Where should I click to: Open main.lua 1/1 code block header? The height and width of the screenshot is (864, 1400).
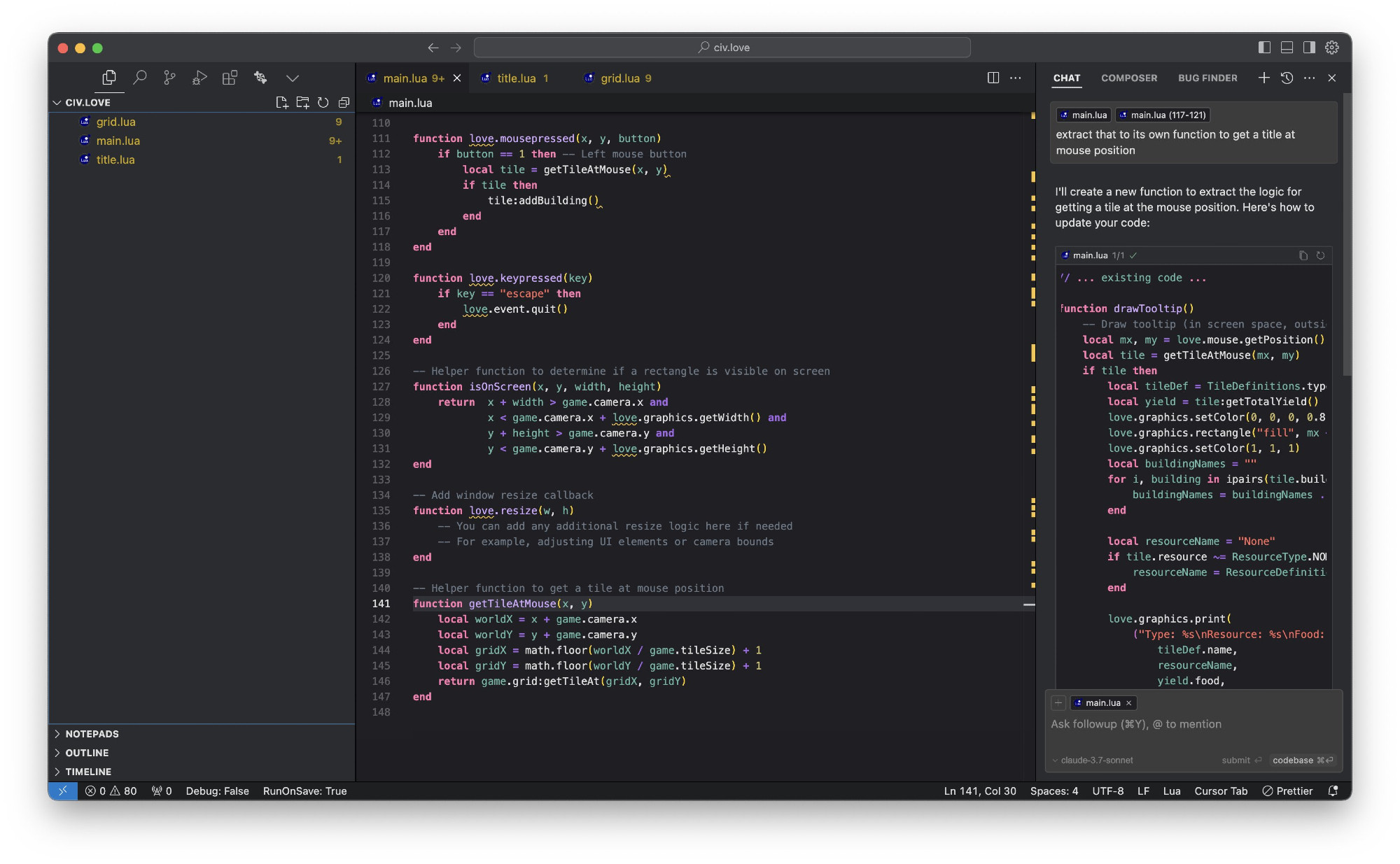click(1099, 255)
